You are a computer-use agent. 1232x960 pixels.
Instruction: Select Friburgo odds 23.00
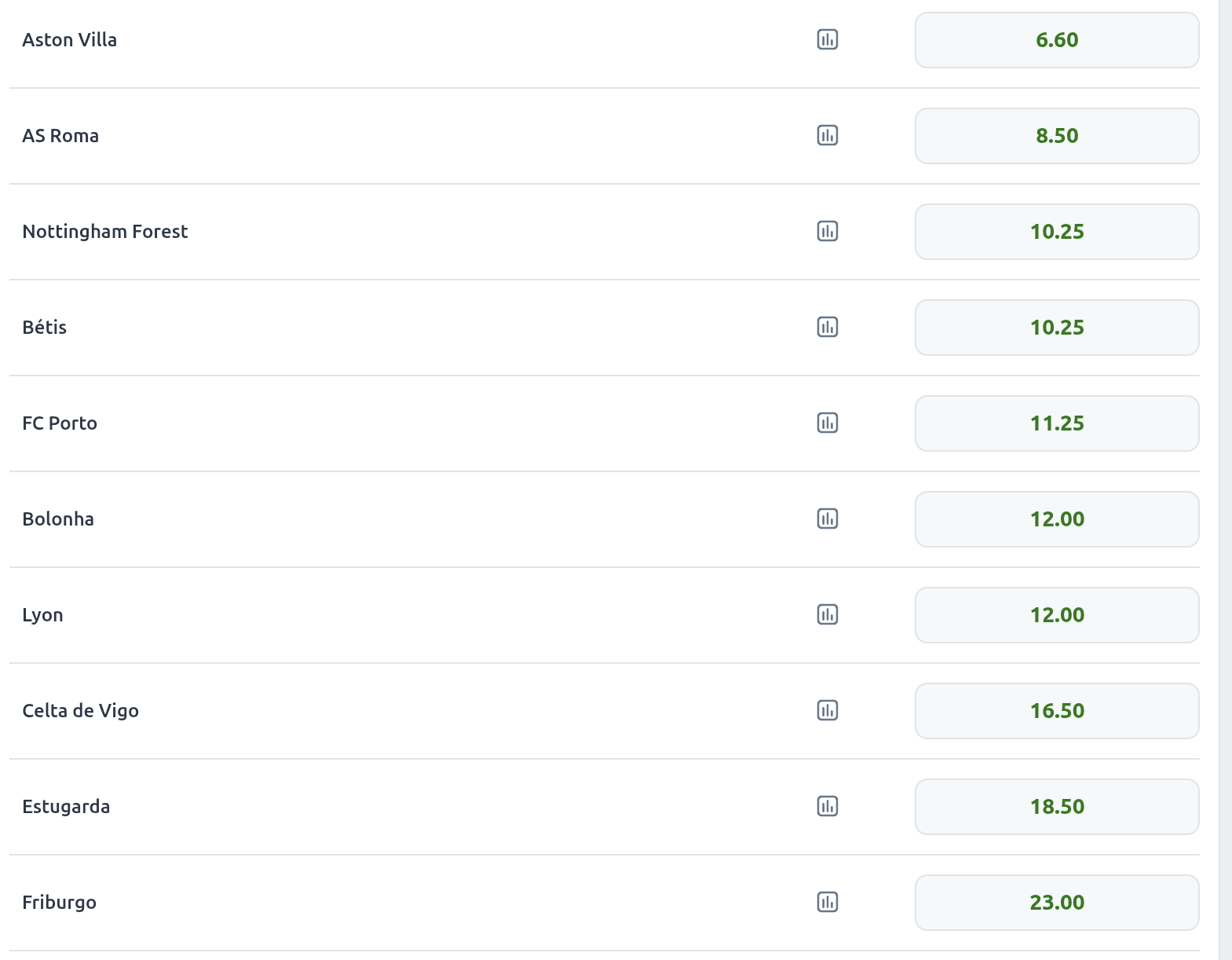[x=1057, y=903]
